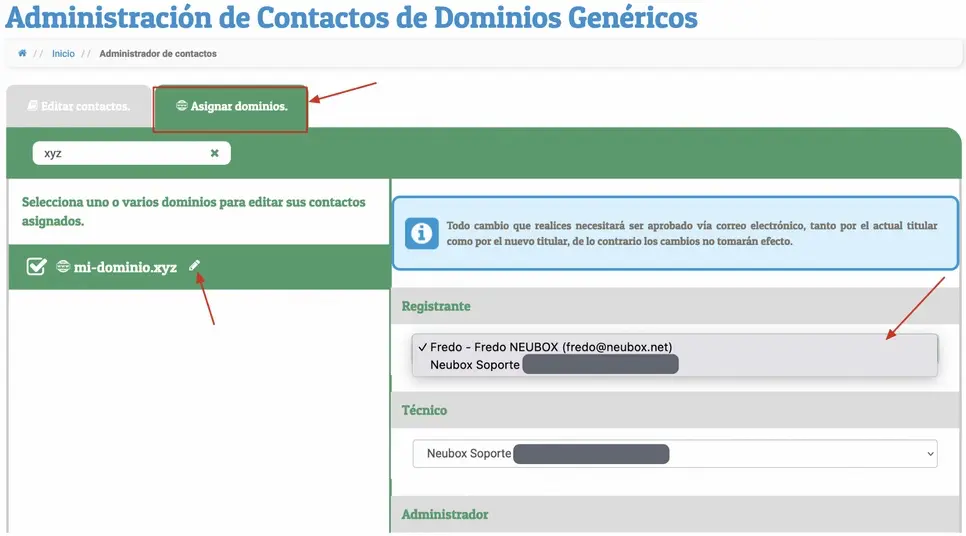Click the Técnico section heading

tap(424, 410)
